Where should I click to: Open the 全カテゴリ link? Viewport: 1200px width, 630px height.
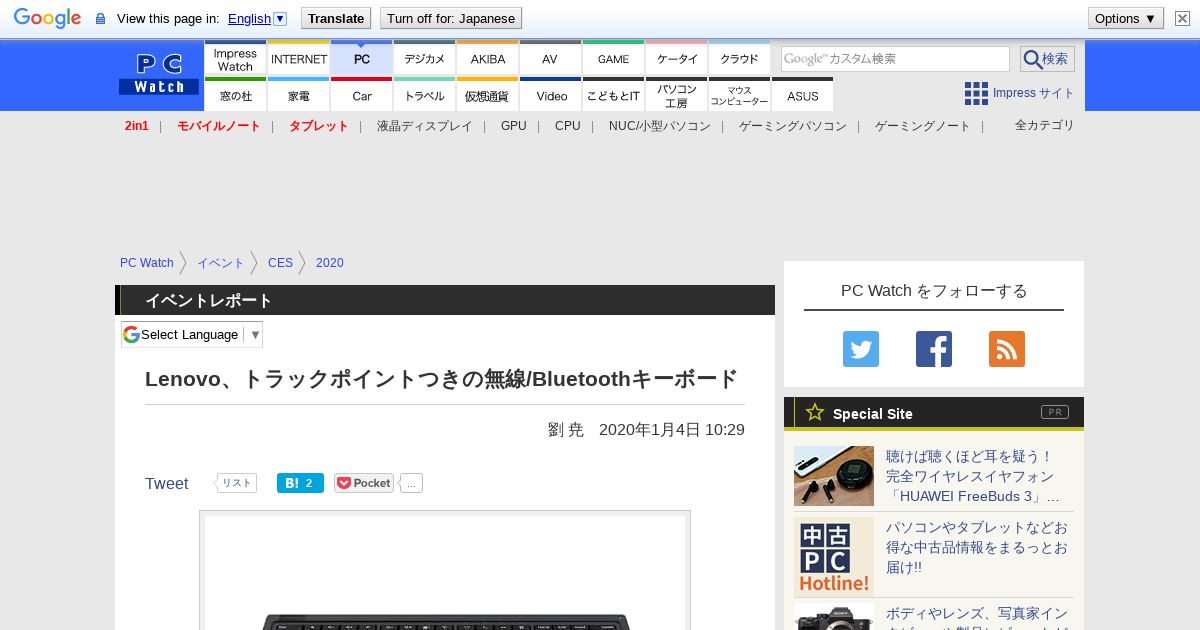click(x=1044, y=125)
